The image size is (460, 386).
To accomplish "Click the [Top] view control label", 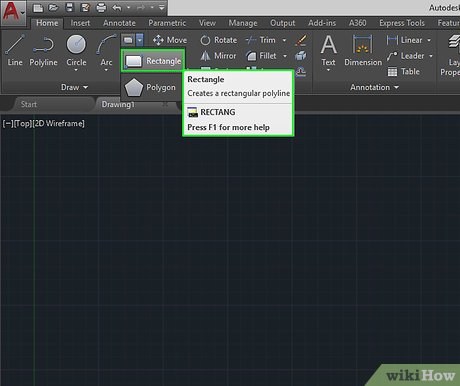I will 23,124.
